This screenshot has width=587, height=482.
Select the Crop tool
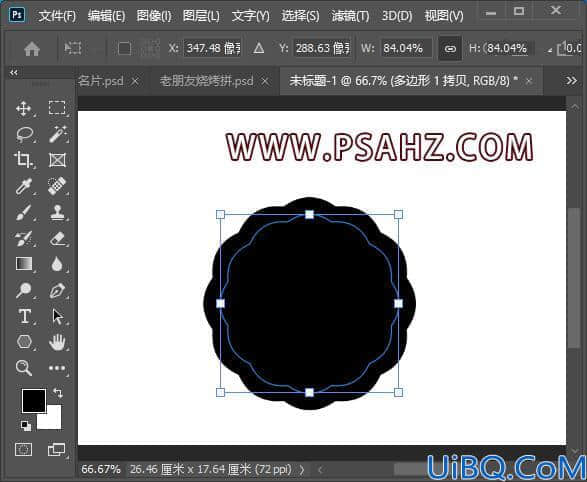pyautogui.click(x=23, y=160)
